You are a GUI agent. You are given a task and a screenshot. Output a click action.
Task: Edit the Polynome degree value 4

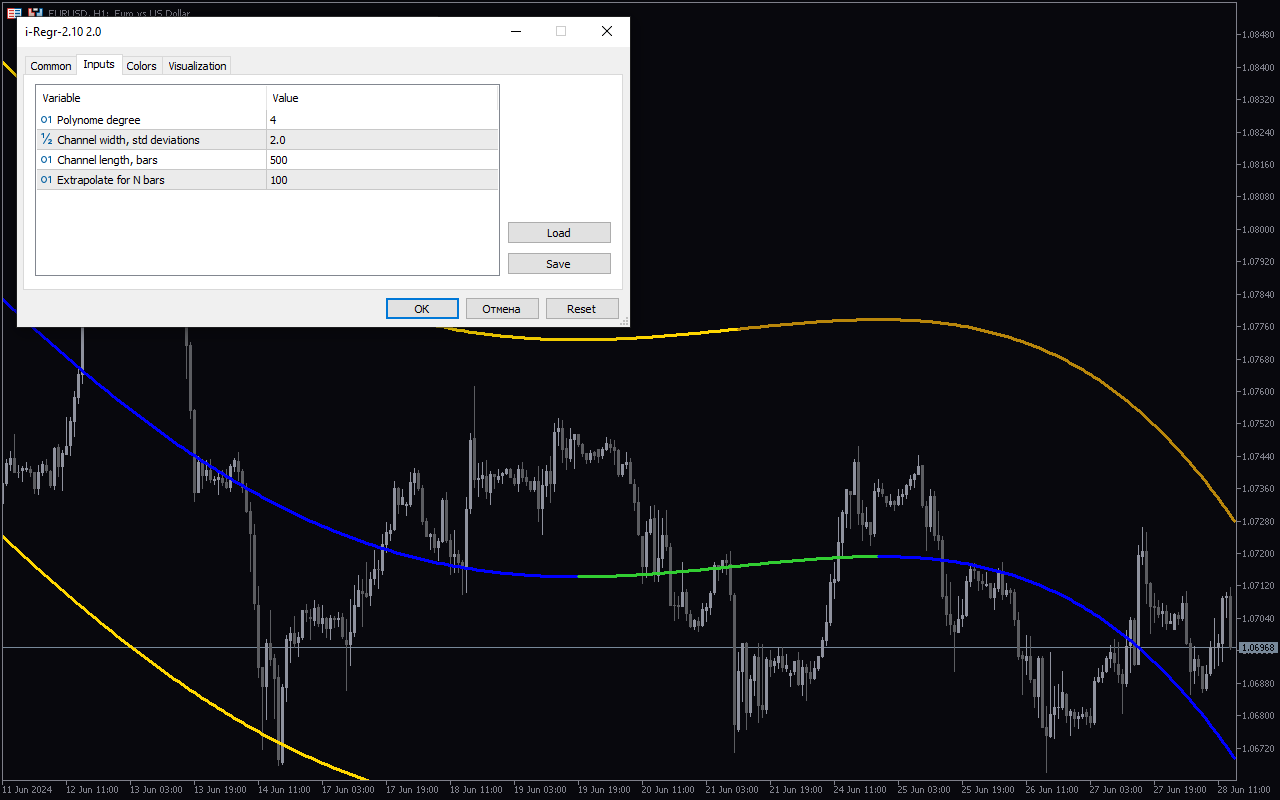(x=382, y=120)
